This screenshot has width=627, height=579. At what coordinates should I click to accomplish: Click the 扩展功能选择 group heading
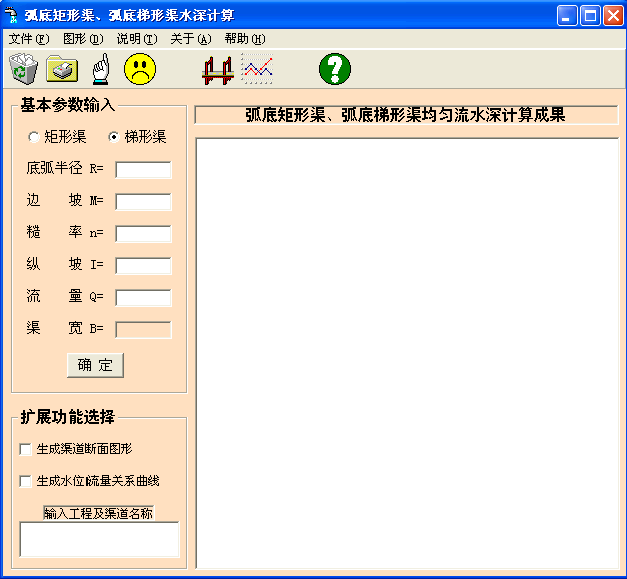click(68, 417)
